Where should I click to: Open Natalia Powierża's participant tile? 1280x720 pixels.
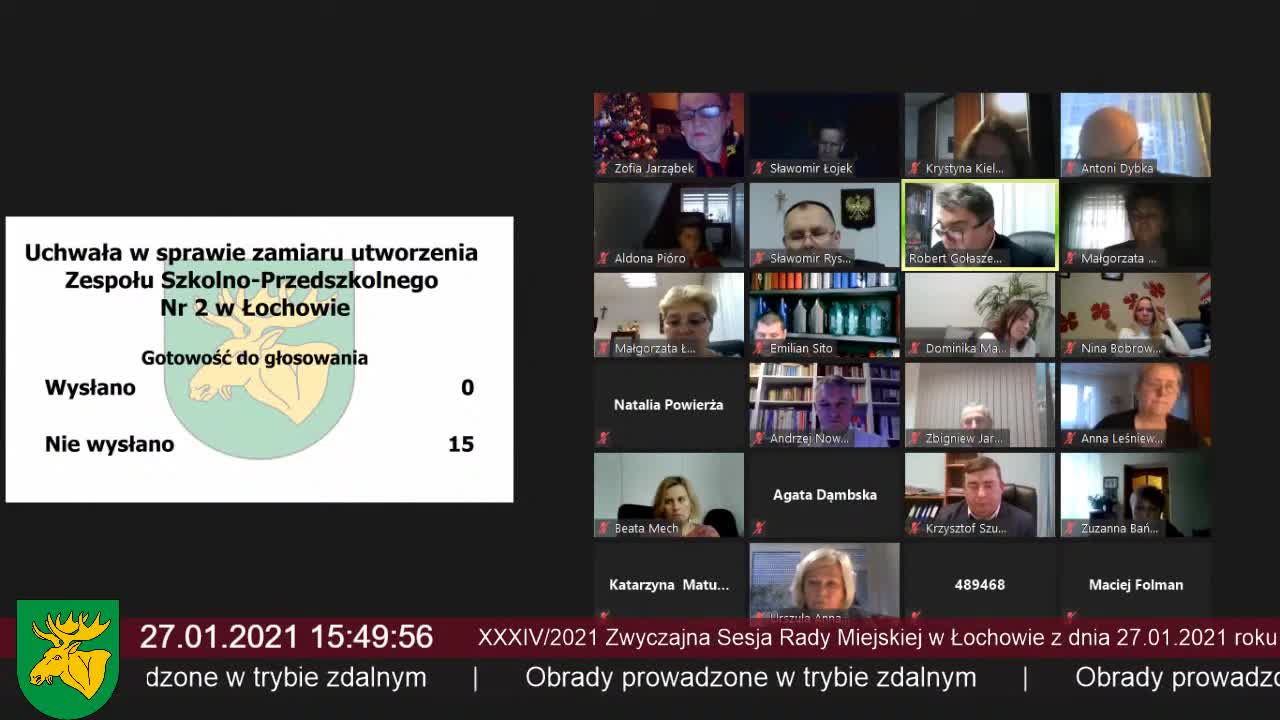tap(668, 405)
